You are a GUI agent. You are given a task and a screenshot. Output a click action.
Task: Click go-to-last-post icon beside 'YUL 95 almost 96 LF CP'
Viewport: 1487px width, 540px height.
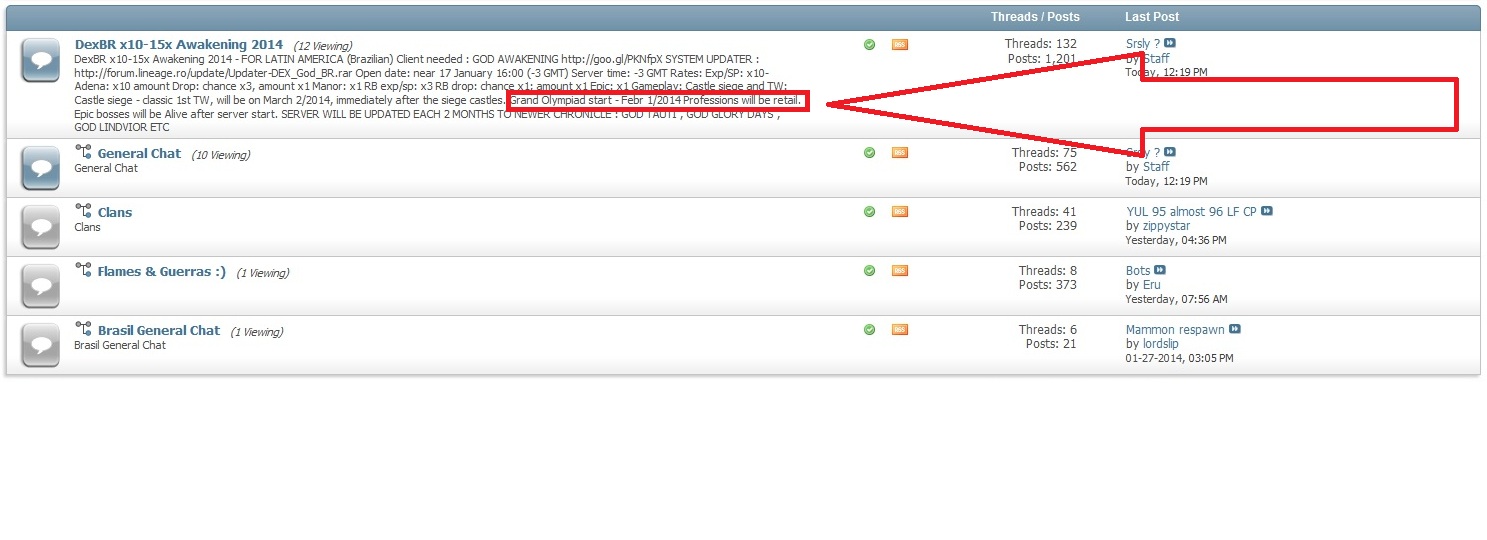click(x=1266, y=212)
